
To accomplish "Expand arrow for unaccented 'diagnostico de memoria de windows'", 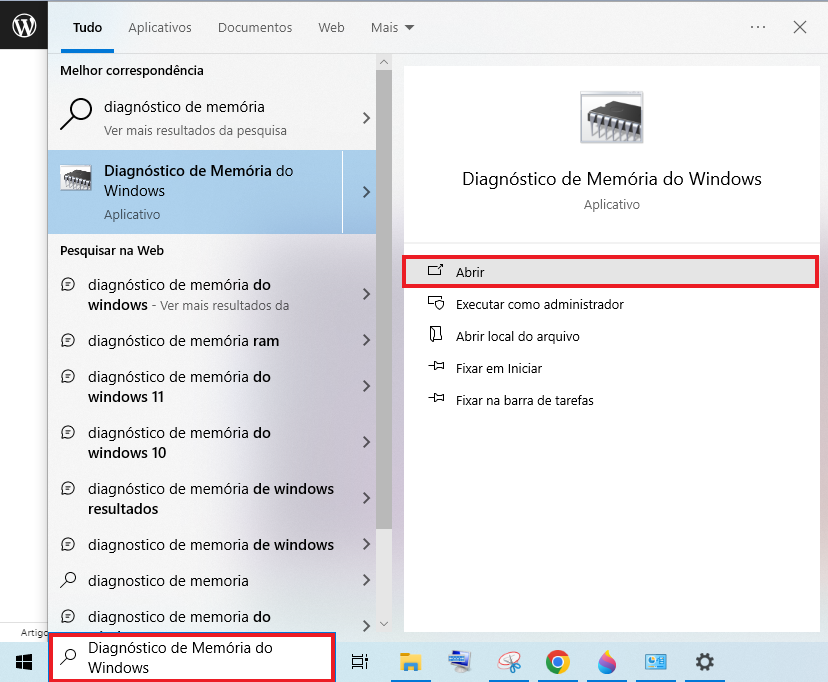I will click(366, 544).
